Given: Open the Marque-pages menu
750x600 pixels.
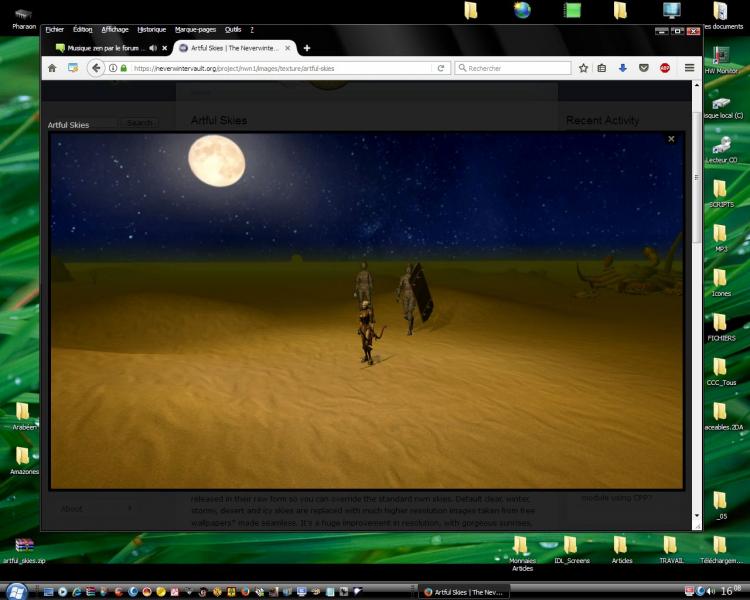Looking at the screenshot, I should [x=195, y=30].
